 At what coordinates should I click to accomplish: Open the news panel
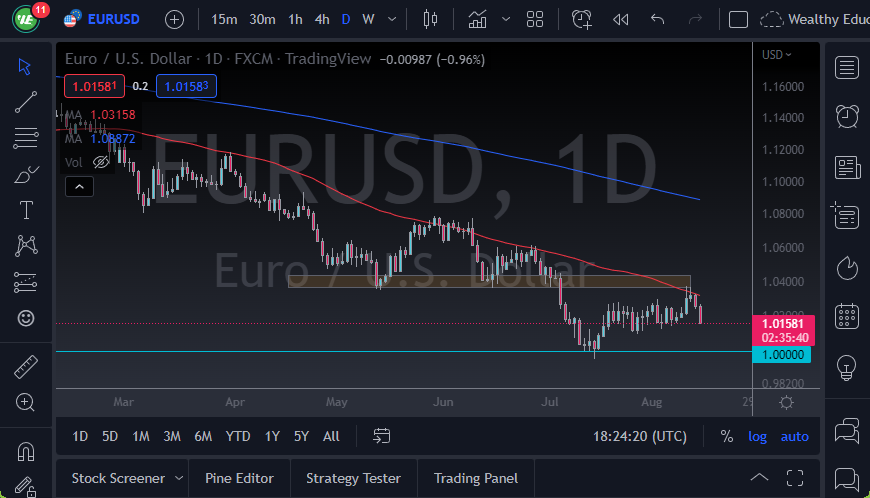click(x=847, y=167)
